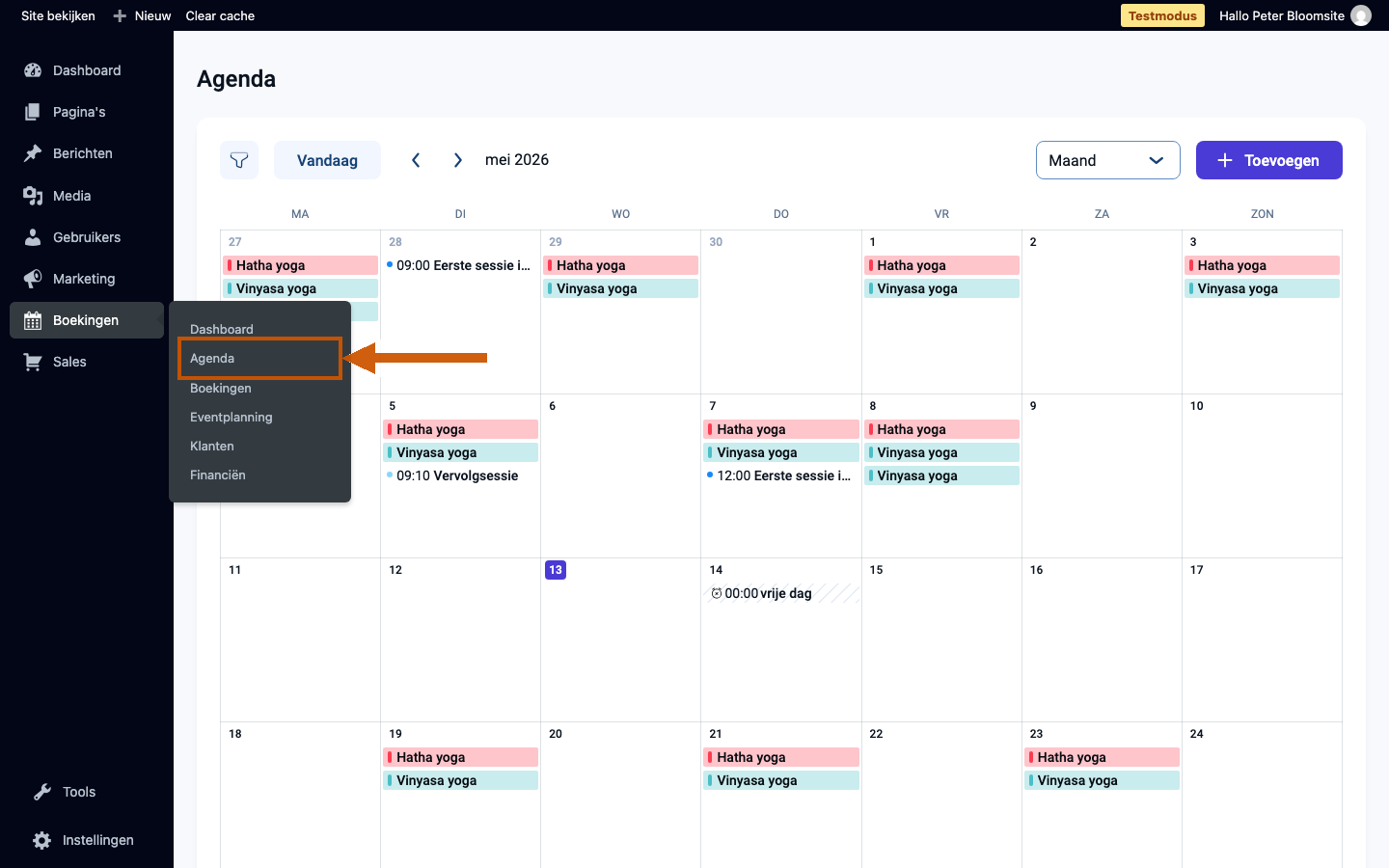
Task: Open 09:10 Vervolgsessie event on day 5
Action: 460,475
